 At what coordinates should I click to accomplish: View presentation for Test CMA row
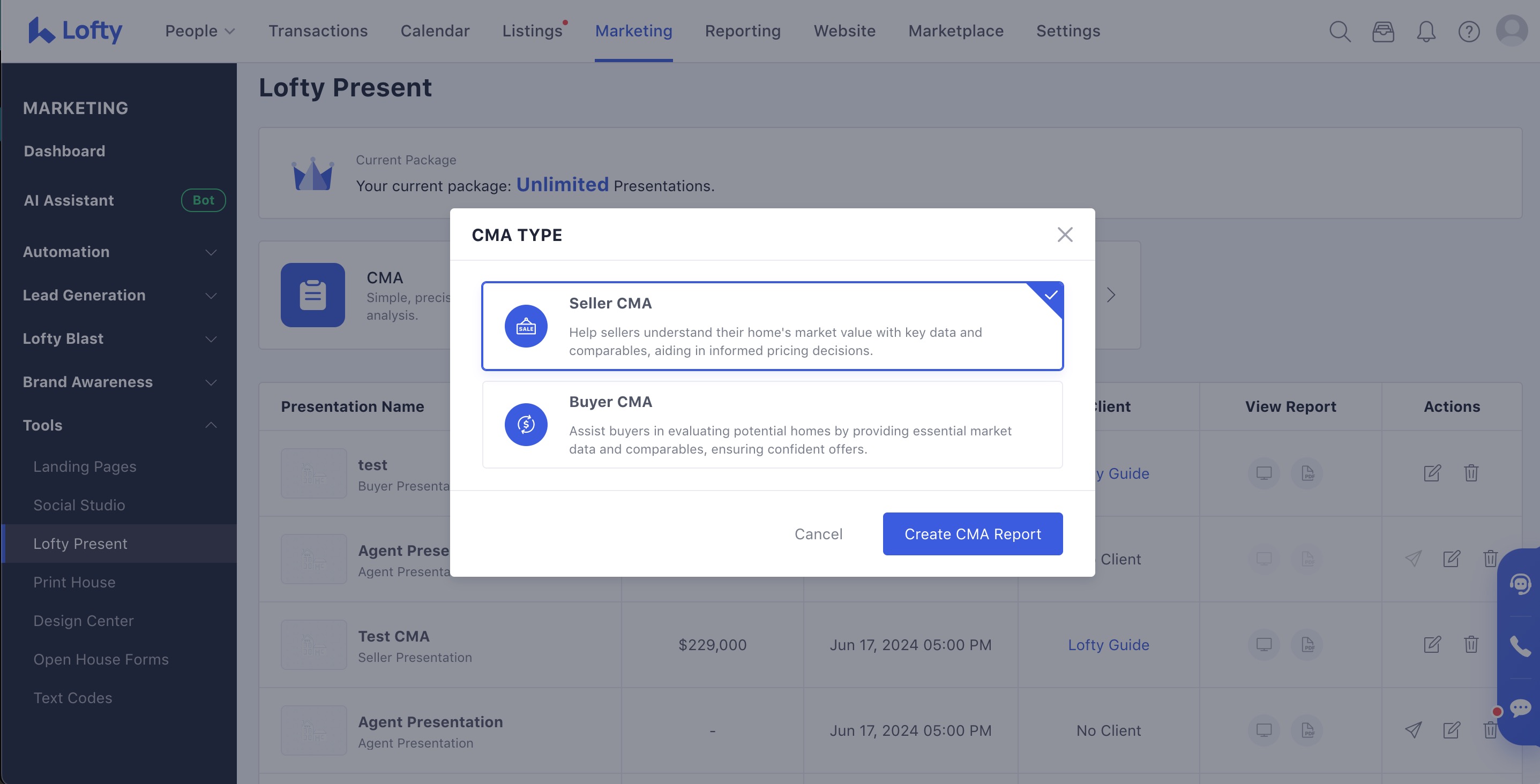(x=1264, y=645)
